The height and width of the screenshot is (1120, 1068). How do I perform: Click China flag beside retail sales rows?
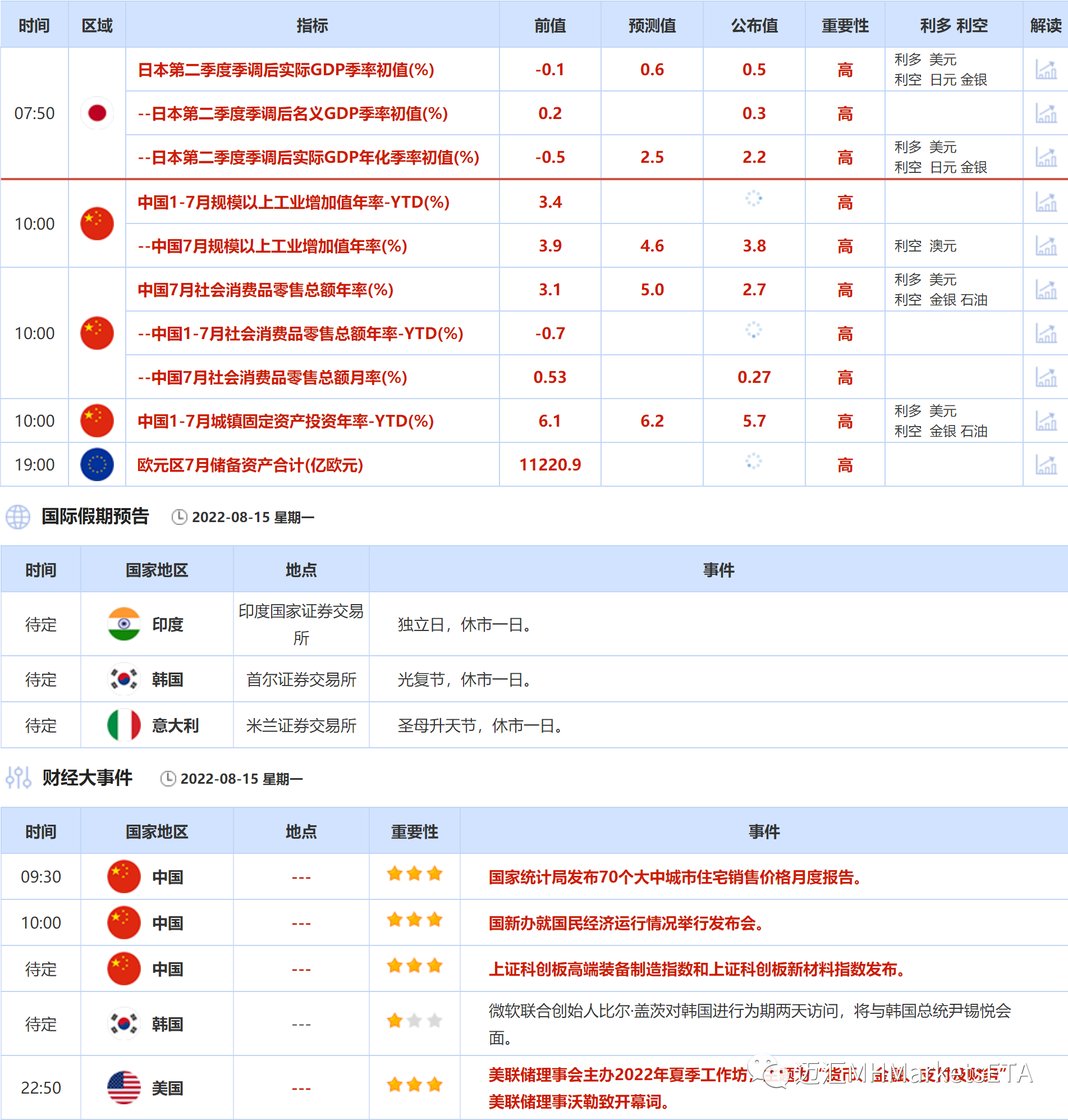(97, 332)
